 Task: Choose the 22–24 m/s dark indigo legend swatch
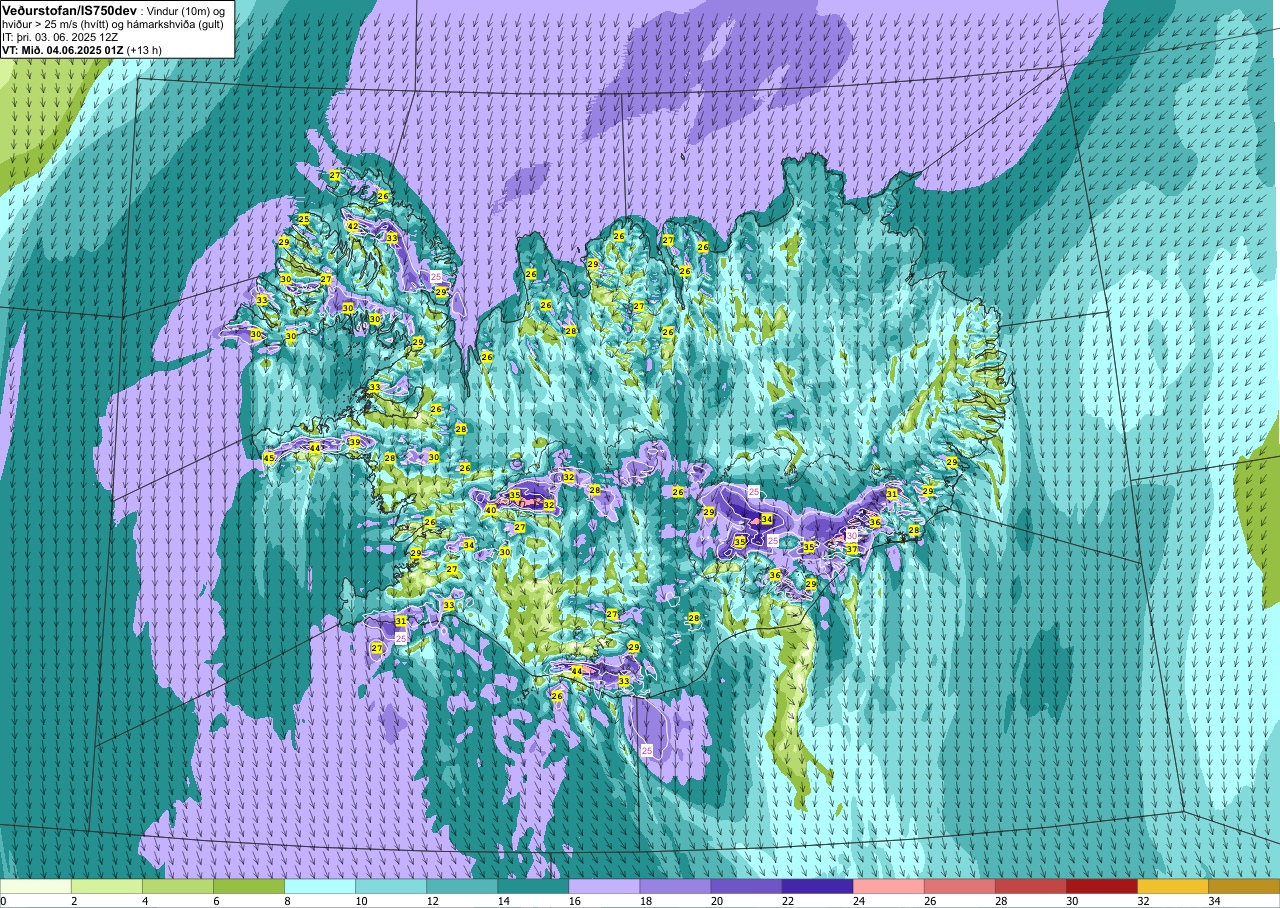point(817,886)
